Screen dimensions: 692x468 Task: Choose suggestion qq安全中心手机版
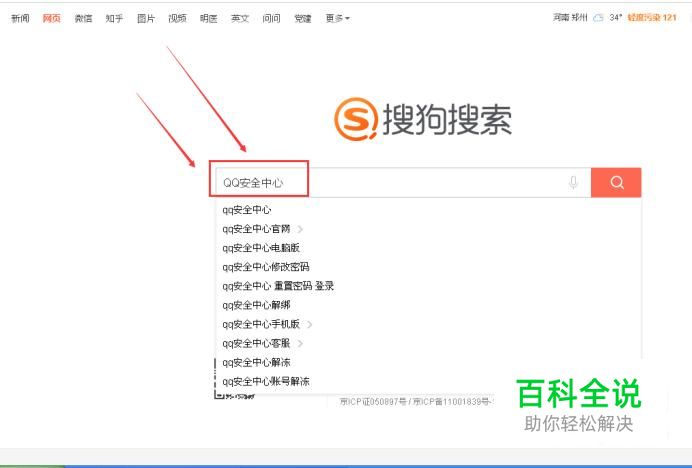(261, 324)
